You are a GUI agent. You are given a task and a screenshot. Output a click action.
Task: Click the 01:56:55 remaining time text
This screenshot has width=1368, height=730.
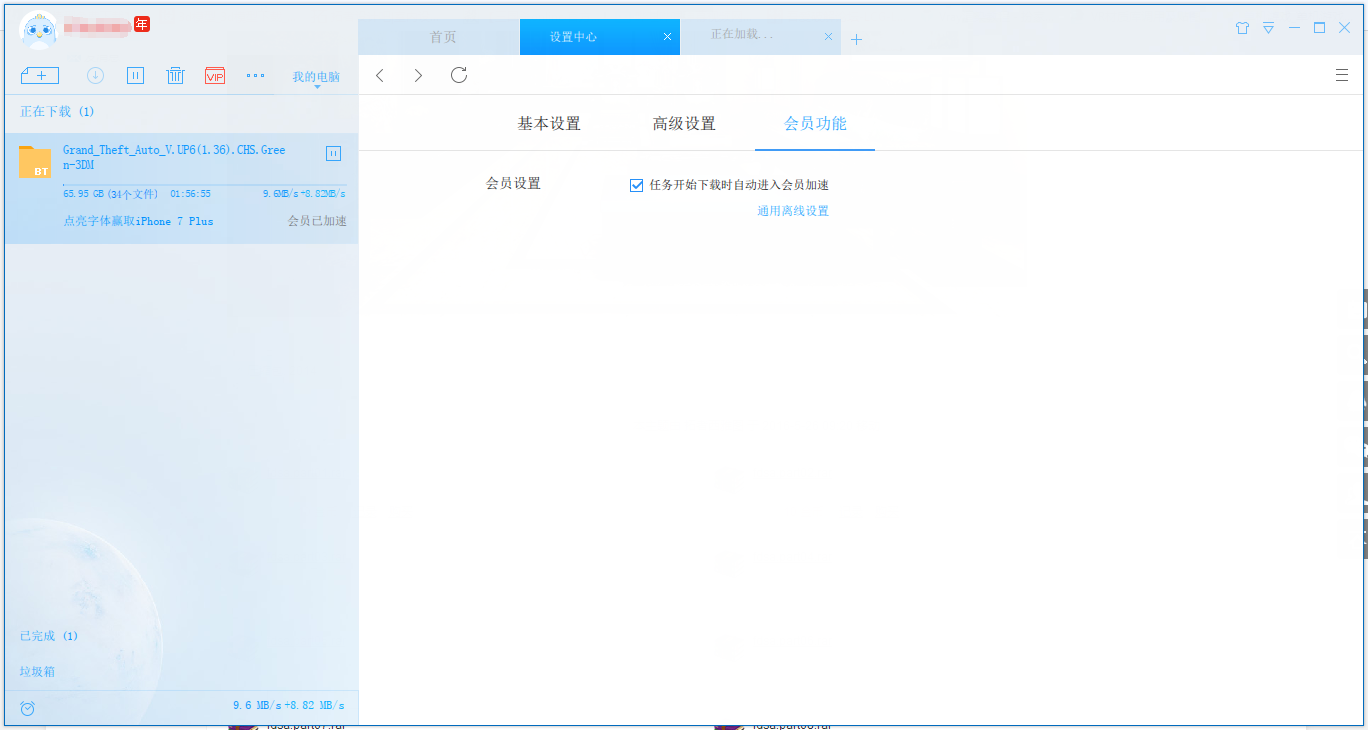click(190, 194)
